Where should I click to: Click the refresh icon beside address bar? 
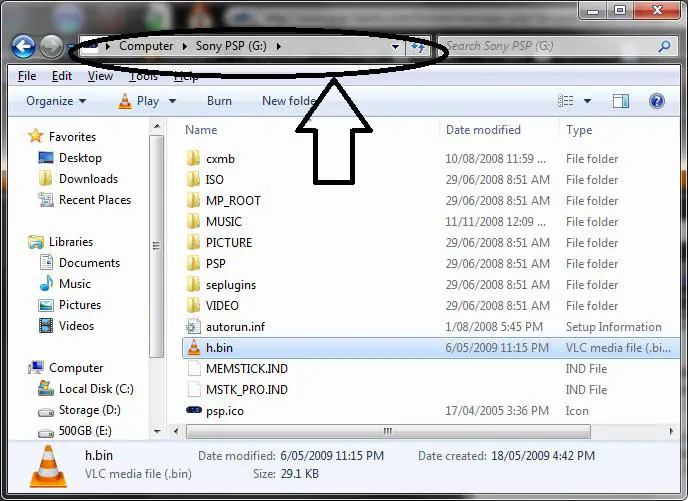418,47
